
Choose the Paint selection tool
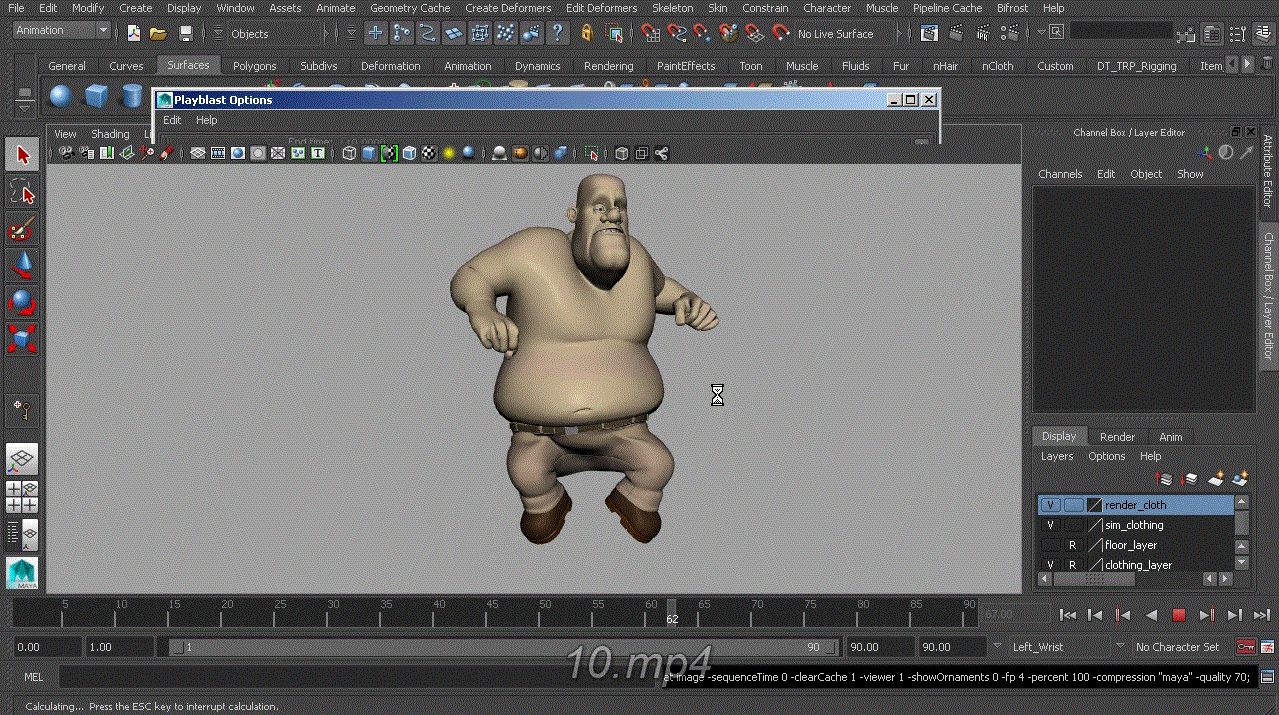(x=22, y=228)
